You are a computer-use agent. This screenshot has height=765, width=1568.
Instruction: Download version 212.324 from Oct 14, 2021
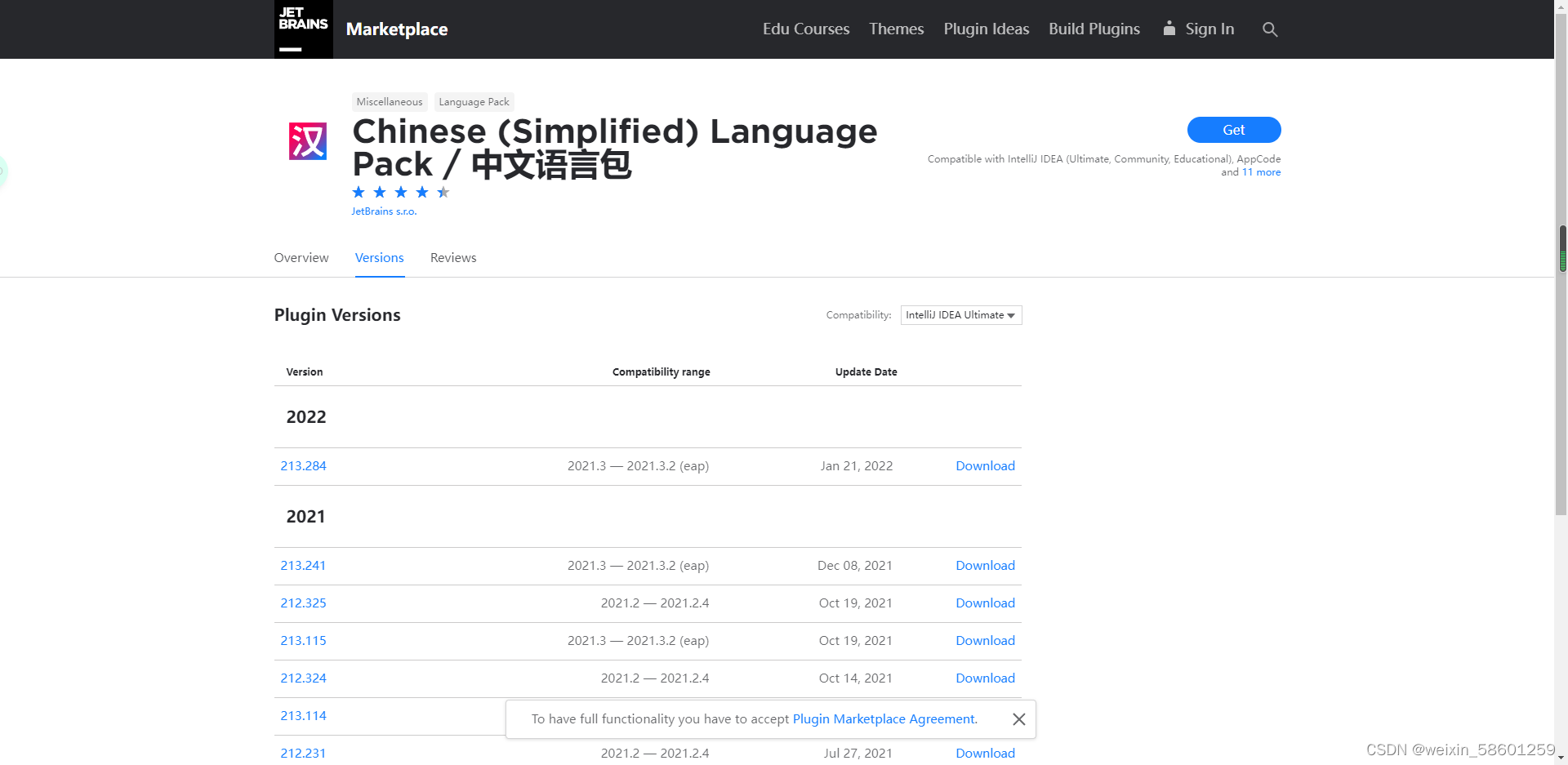click(x=986, y=678)
